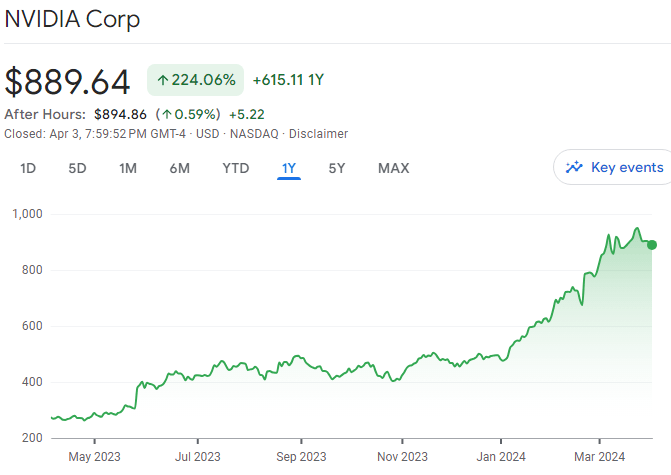
Task: Click the NVIDIA Corp title
Action: (x=72, y=19)
